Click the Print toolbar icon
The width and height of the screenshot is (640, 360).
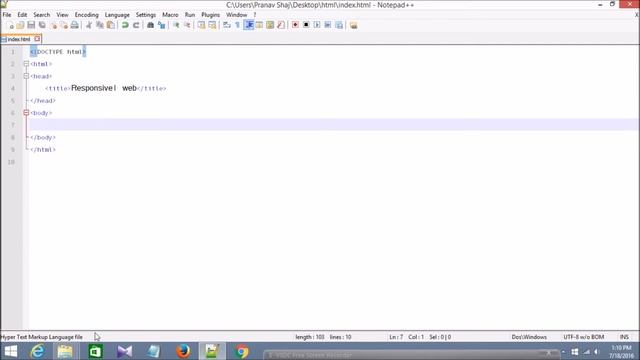[x=74, y=25]
